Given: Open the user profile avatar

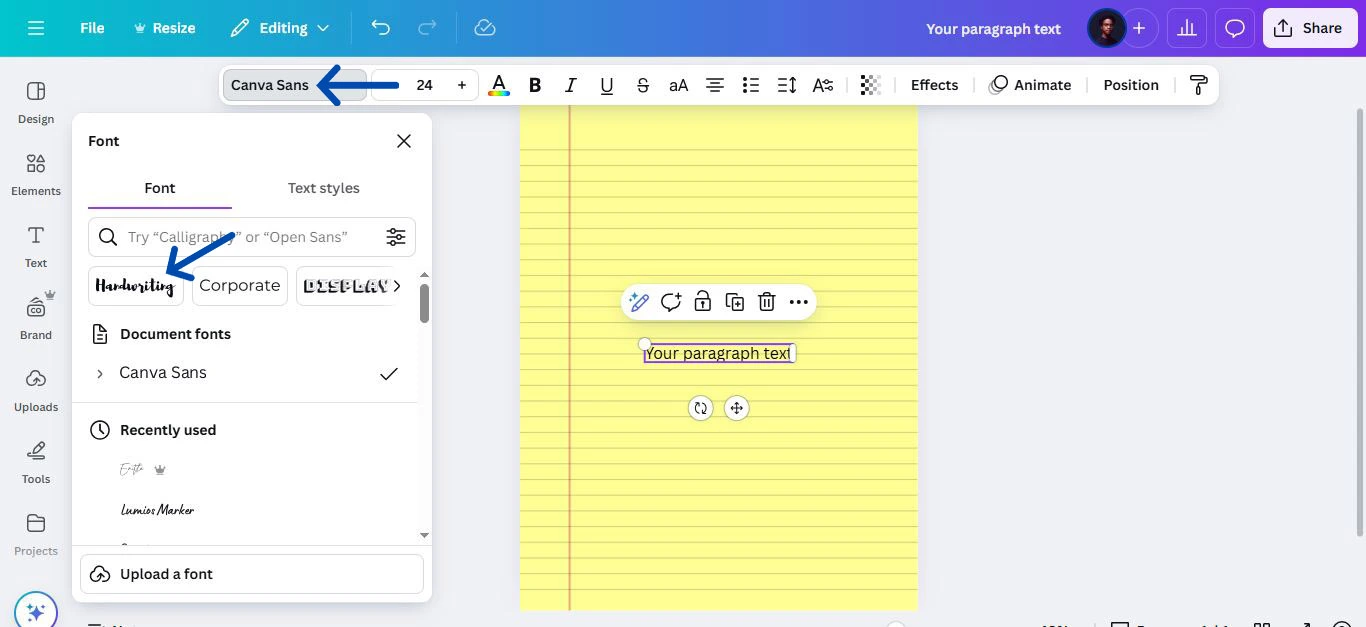Looking at the screenshot, I should [1106, 28].
